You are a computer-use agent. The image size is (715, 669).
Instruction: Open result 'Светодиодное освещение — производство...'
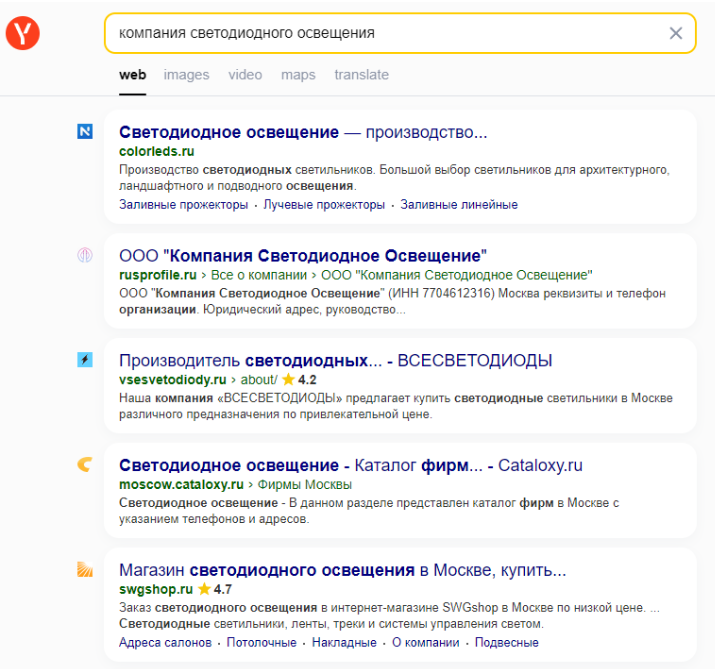click(303, 132)
